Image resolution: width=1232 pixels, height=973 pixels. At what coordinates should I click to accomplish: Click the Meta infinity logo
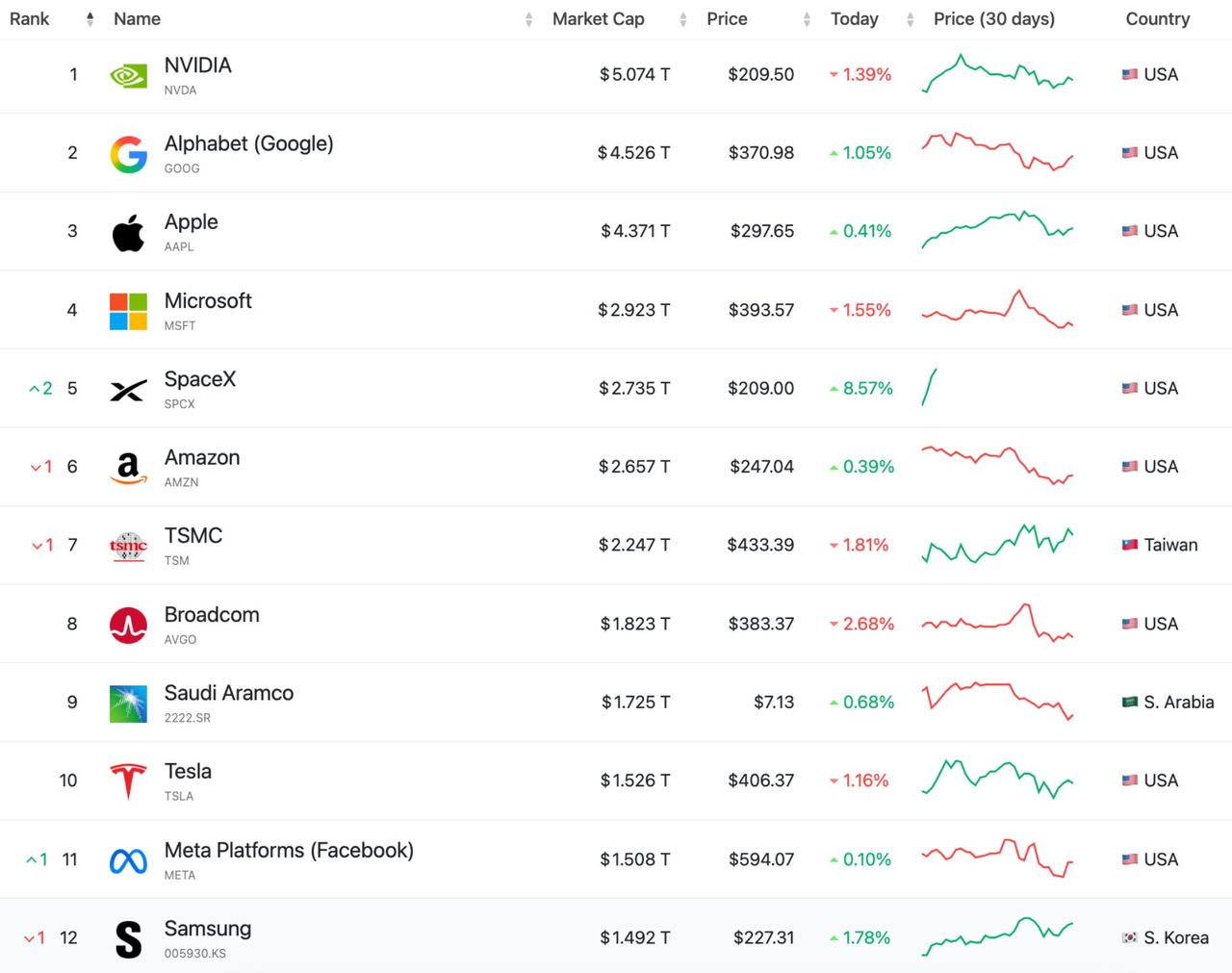tap(128, 861)
